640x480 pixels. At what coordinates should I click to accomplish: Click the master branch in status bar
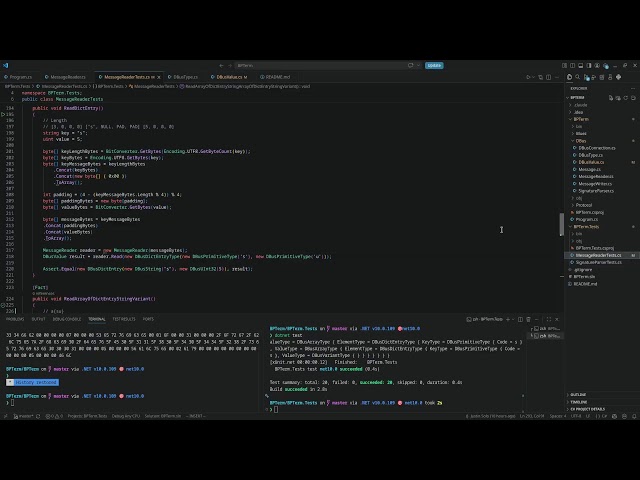(x=24, y=416)
